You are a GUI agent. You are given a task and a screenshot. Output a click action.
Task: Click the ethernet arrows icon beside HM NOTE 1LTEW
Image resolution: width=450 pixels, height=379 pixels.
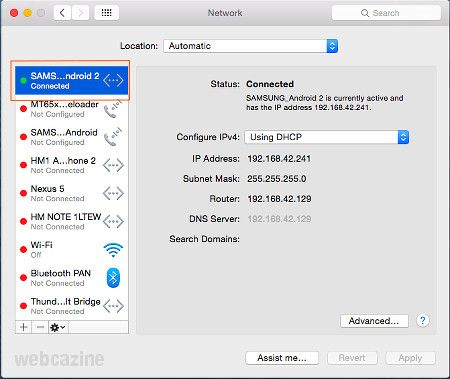(113, 222)
